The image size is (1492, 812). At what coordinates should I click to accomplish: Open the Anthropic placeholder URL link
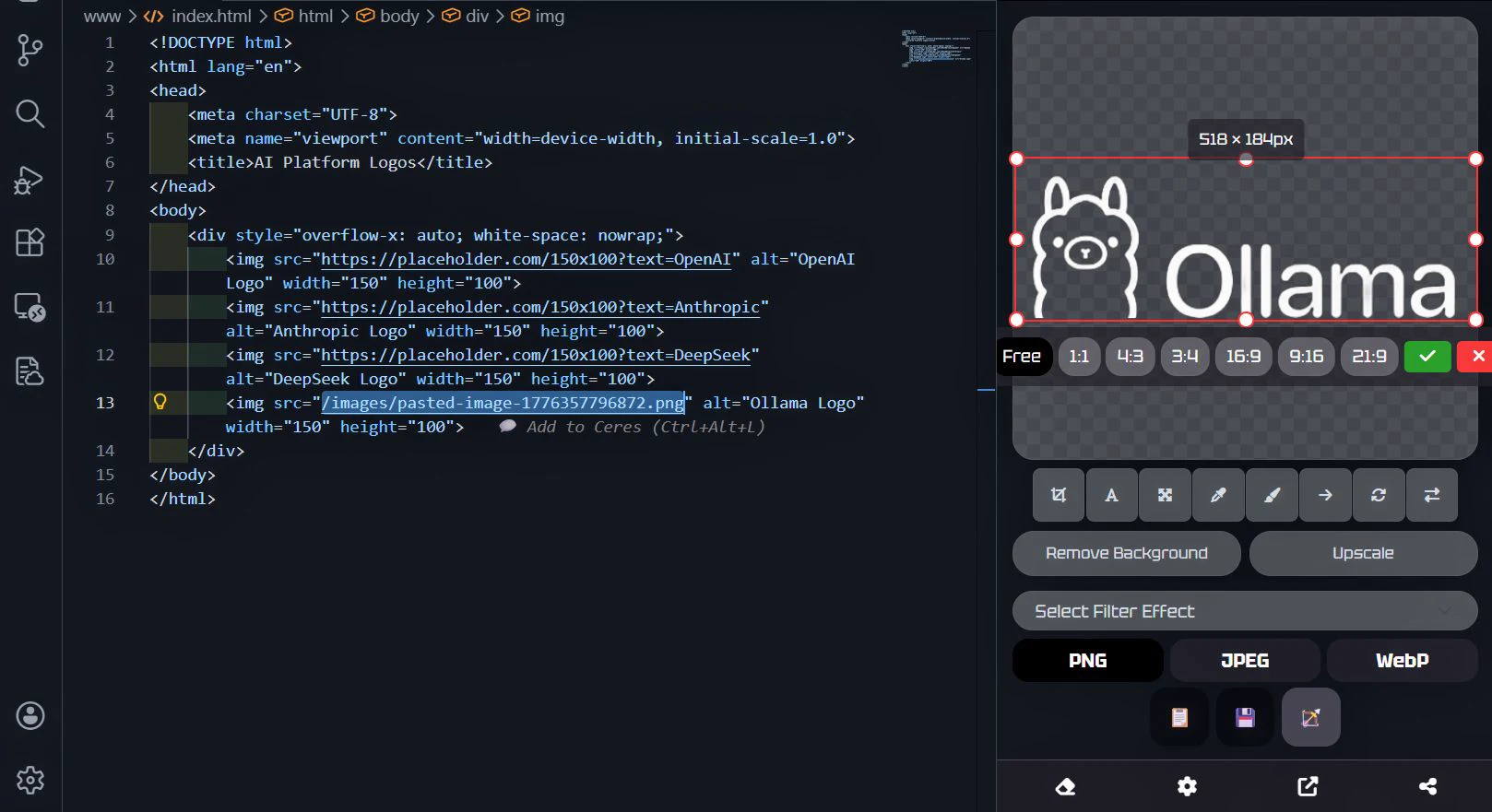pos(540,307)
